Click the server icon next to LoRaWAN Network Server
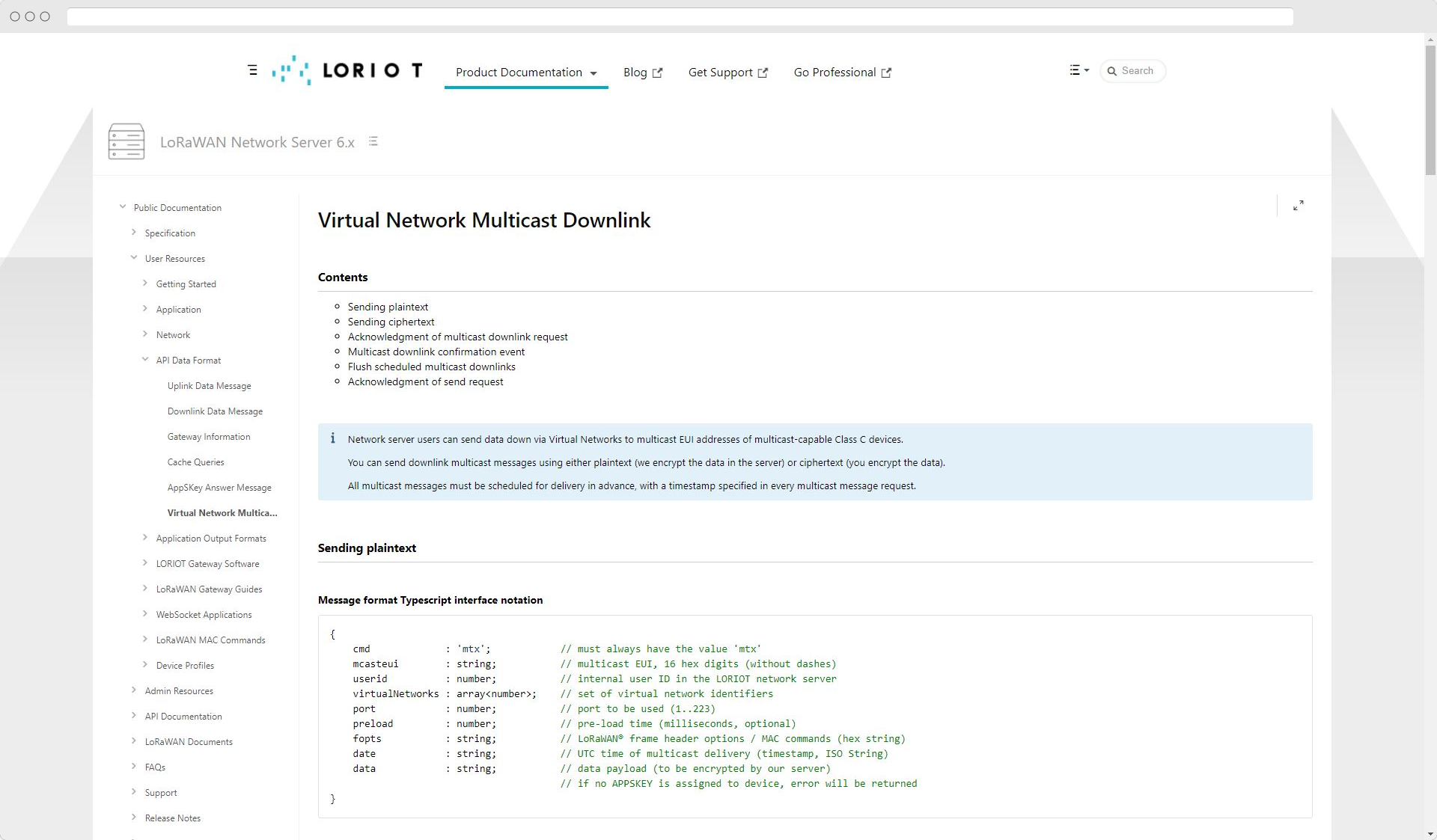The height and width of the screenshot is (840, 1437). (x=126, y=141)
